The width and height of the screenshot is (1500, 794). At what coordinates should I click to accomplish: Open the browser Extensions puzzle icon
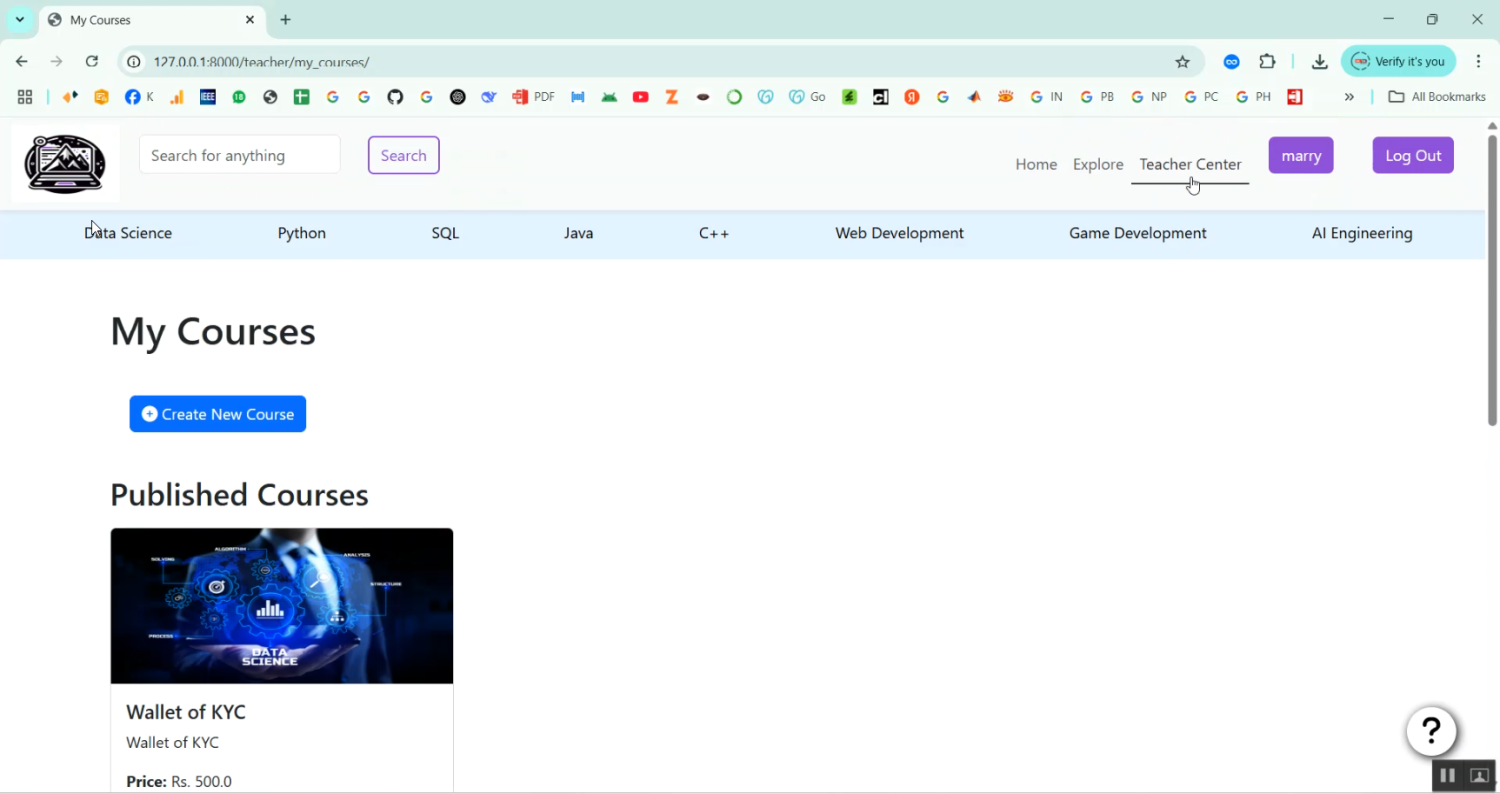(x=1267, y=62)
